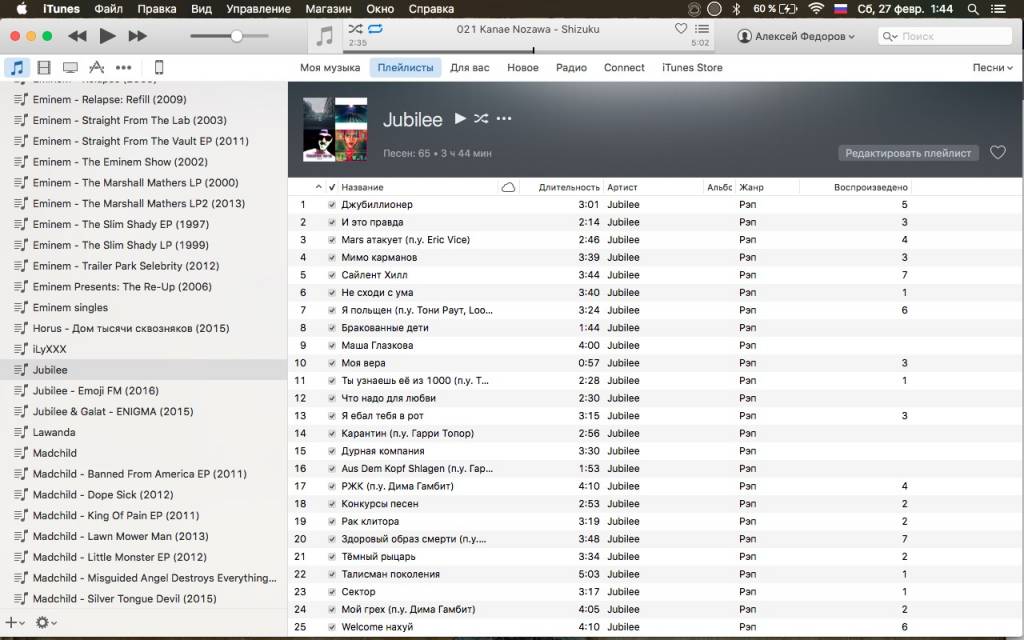The height and width of the screenshot is (640, 1024).
Task: Start playback with the Play button
Action: 107,36
